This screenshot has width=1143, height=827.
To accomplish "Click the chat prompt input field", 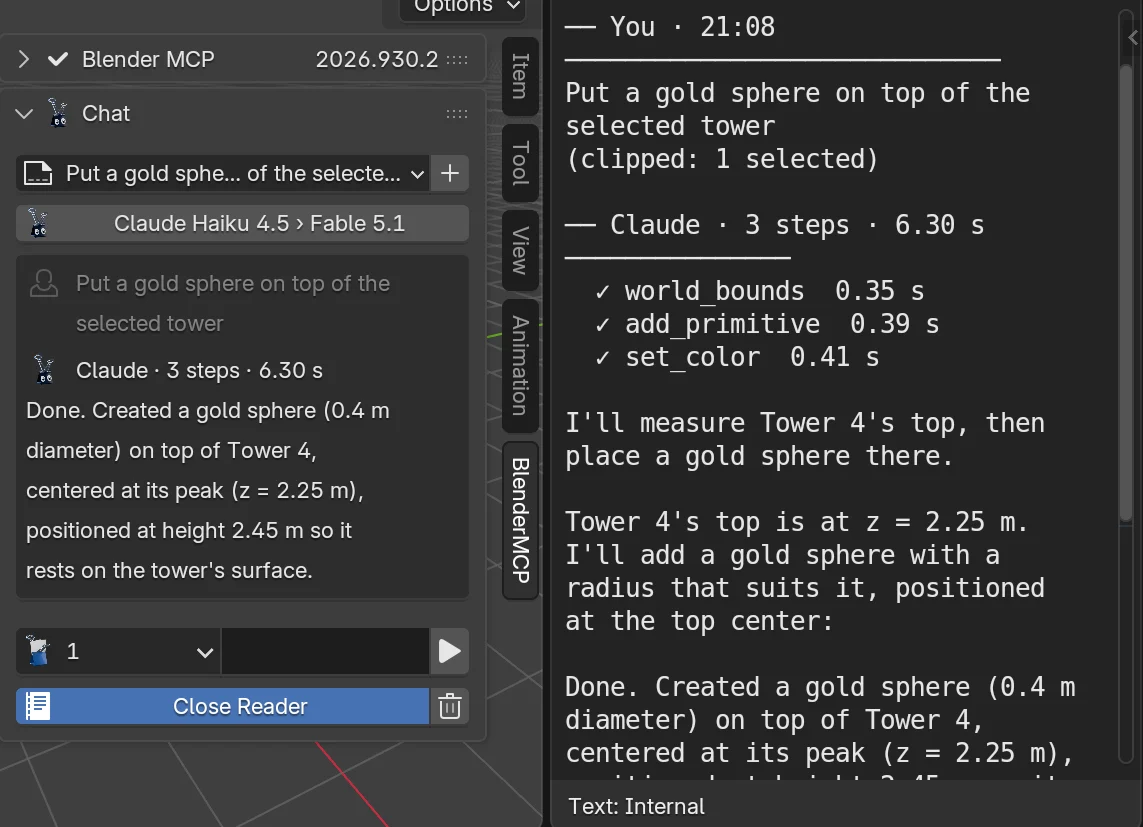I will 325,651.
